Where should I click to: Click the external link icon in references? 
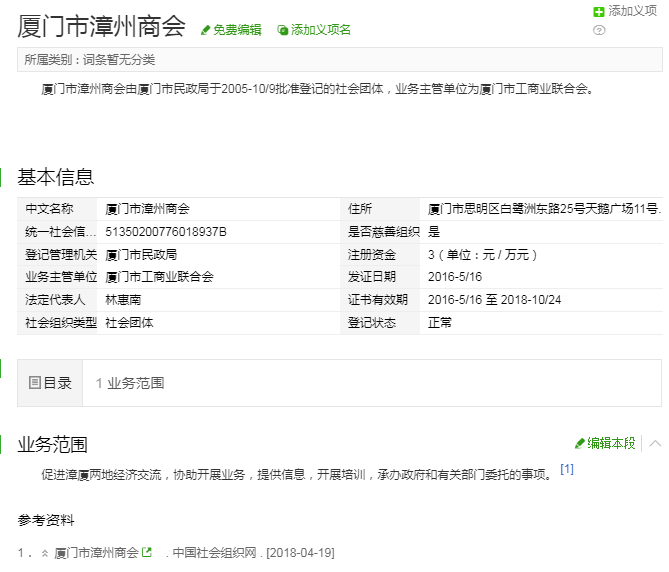(146, 552)
